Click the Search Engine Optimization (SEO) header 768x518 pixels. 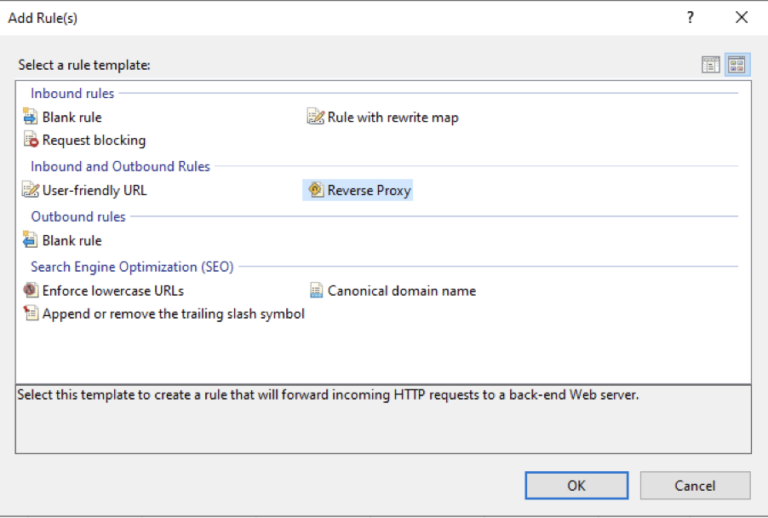(x=132, y=266)
